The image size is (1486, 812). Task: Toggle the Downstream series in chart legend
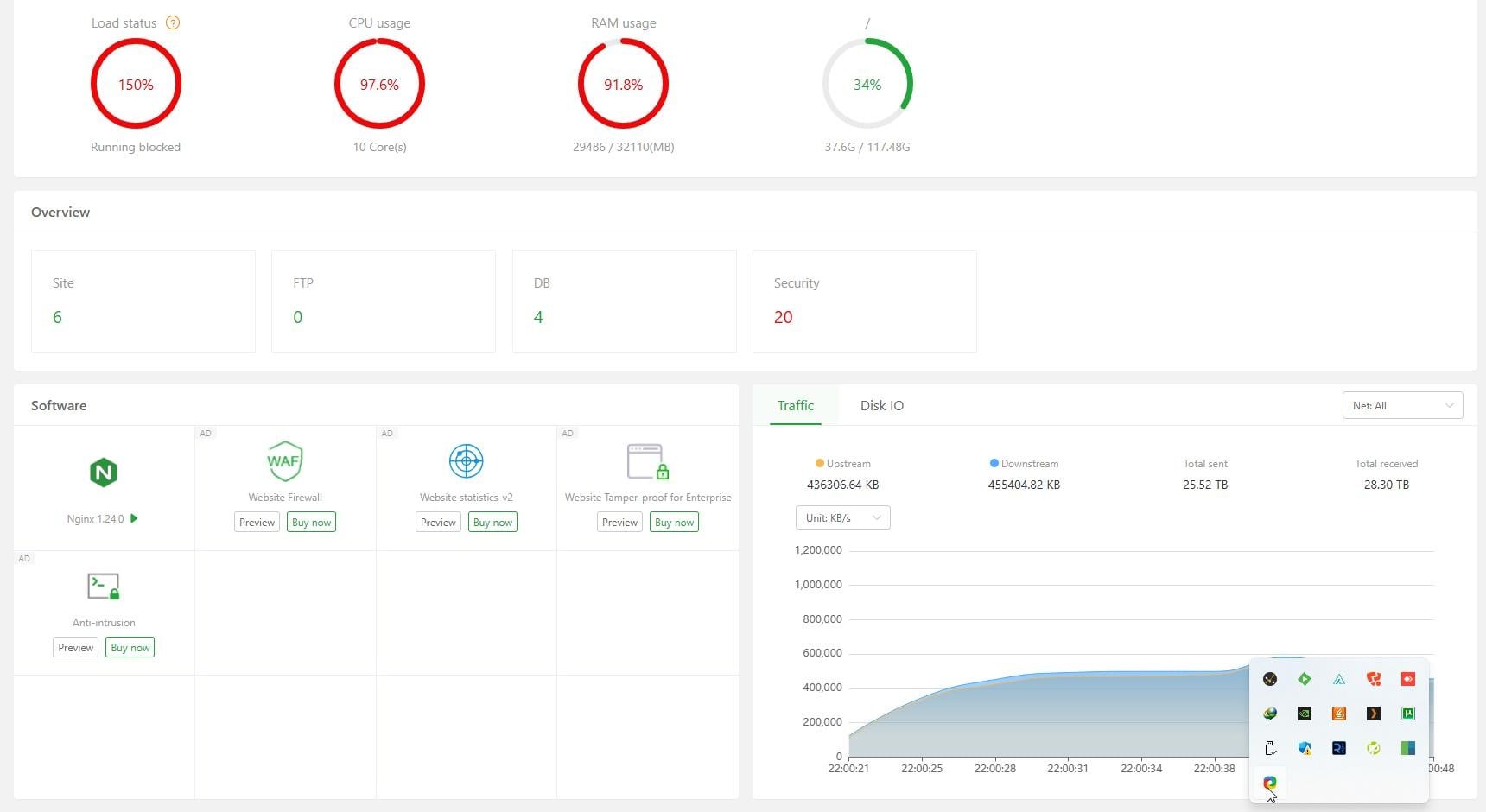[x=1024, y=464]
